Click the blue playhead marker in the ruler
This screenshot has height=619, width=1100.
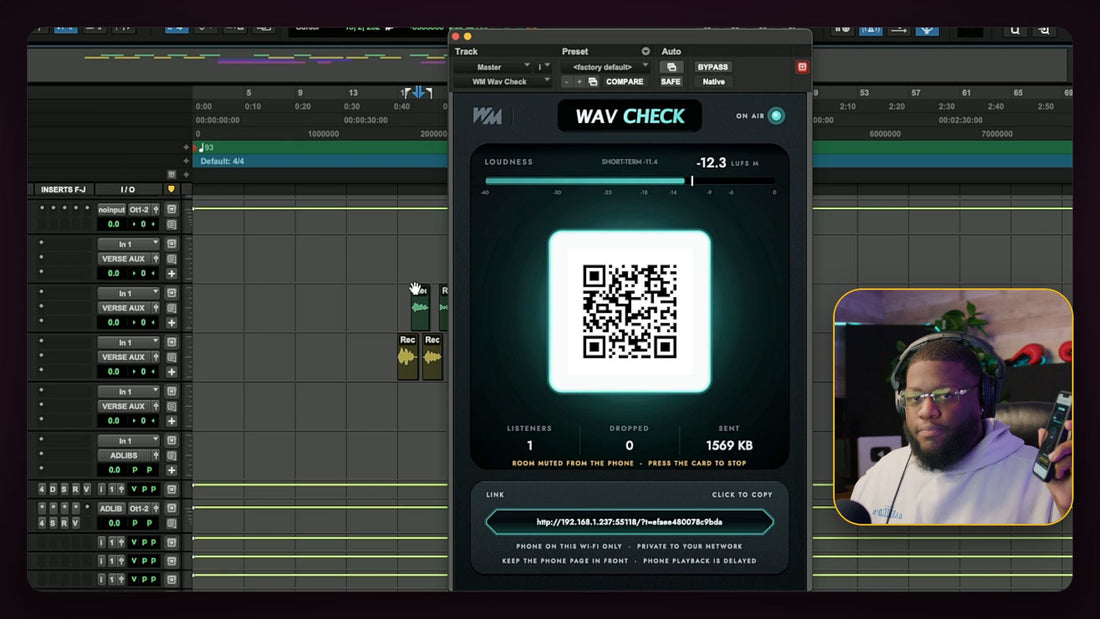coord(418,92)
